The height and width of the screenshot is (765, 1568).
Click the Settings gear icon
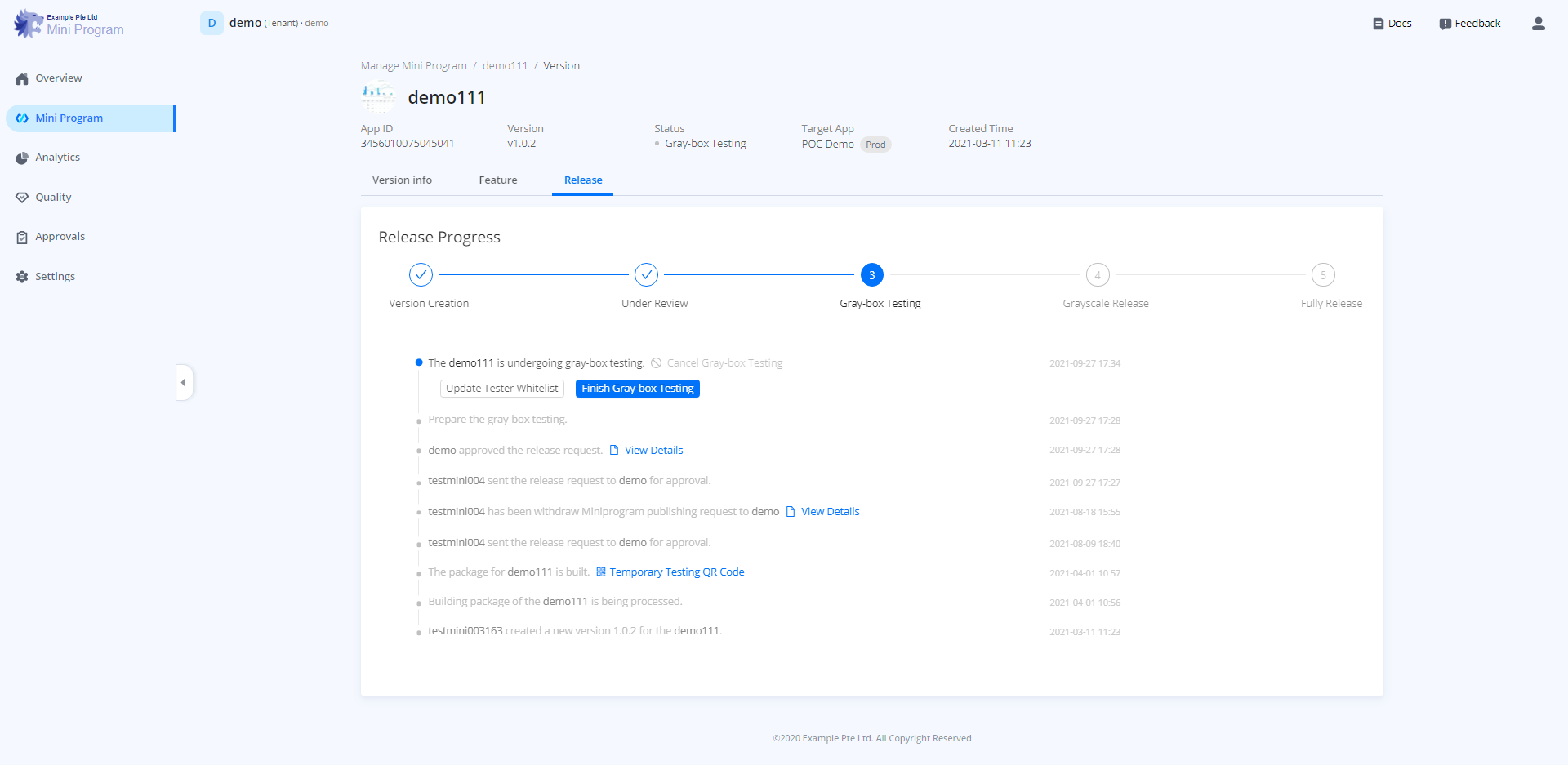click(22, 277)
